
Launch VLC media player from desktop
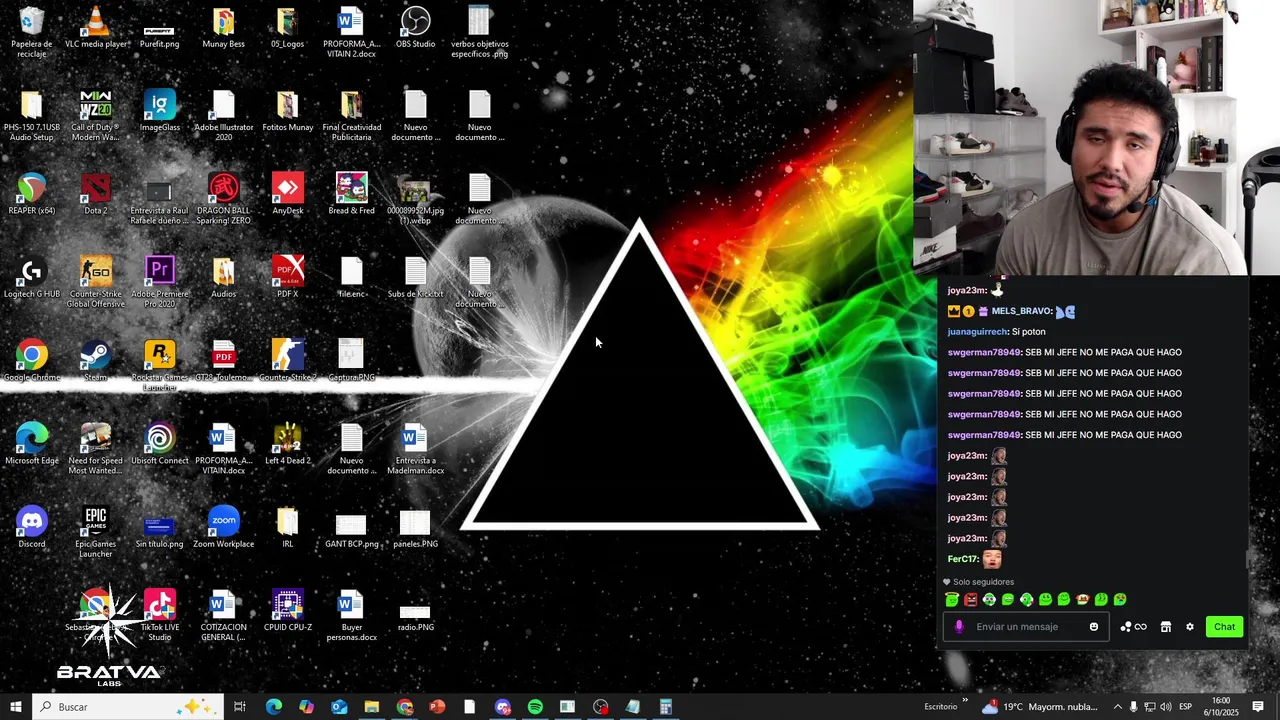pos(96,28)
